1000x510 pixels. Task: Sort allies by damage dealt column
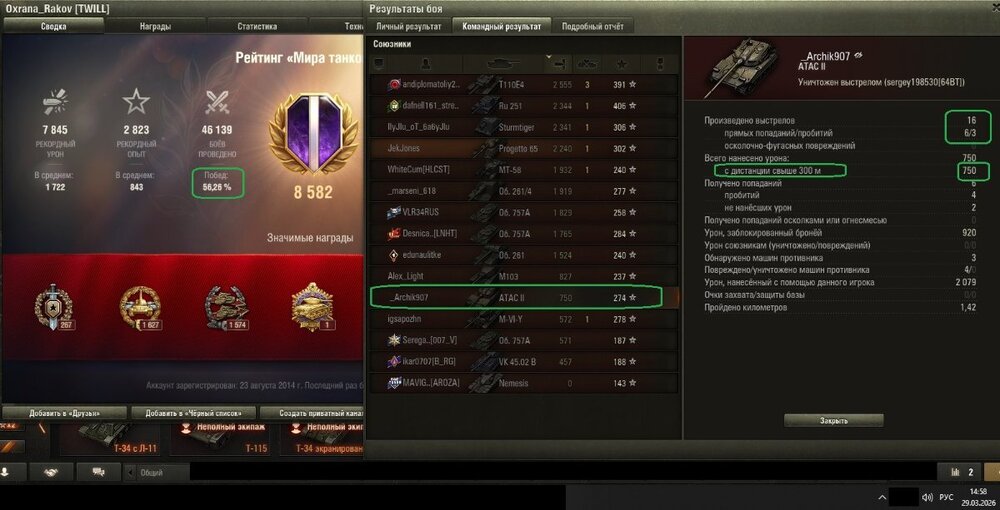tap(557, 64)
